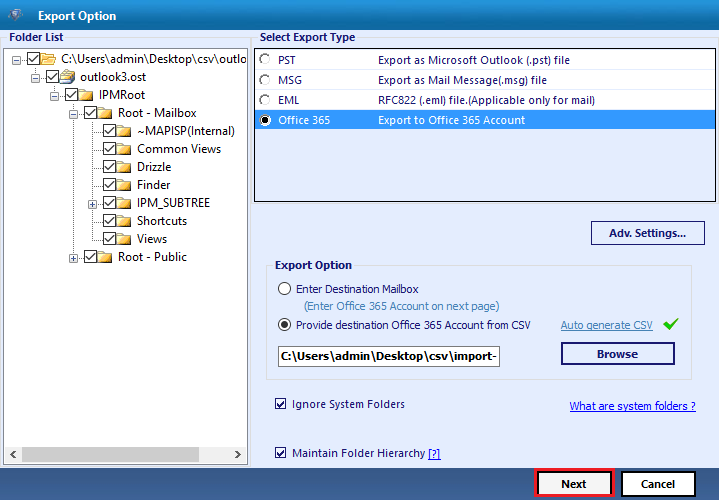This screenshot has width=719, height=500.
Task: Expand the Root - Public node
Action: (x=73, y=258)
